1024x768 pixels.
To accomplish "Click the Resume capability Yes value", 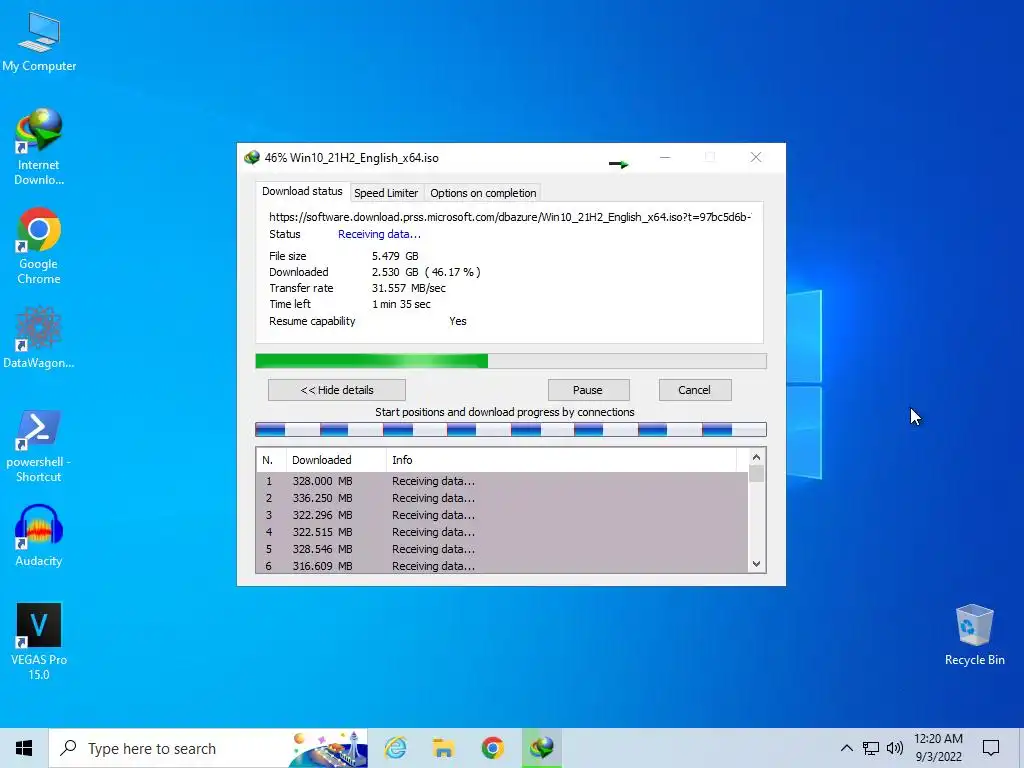I will (x=458, y=321).
